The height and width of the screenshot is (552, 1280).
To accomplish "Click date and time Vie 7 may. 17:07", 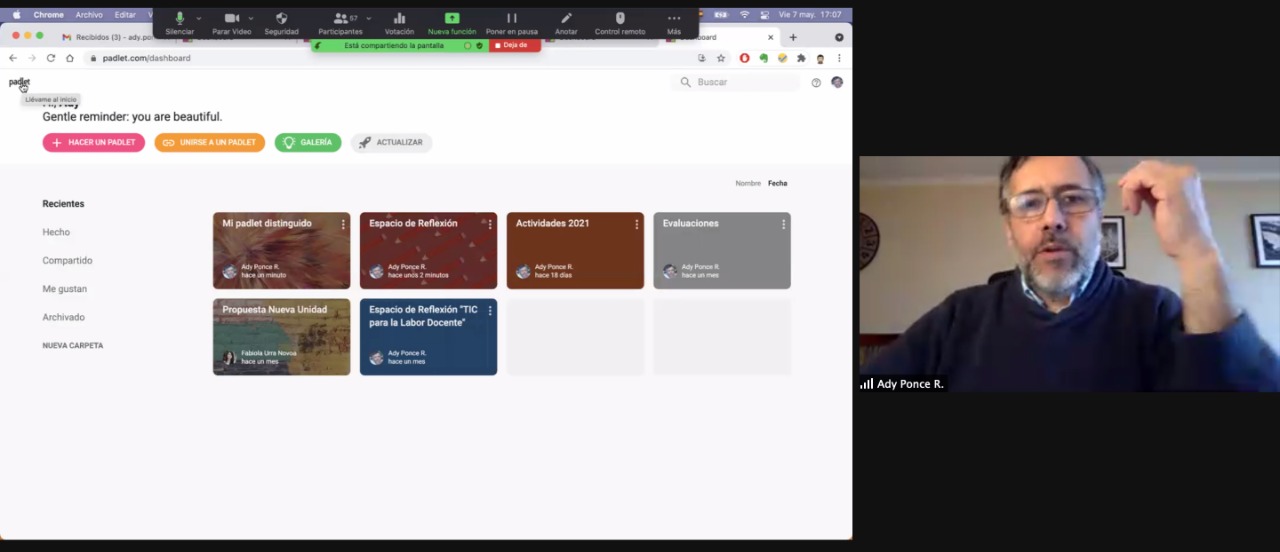I will point(809,15).
